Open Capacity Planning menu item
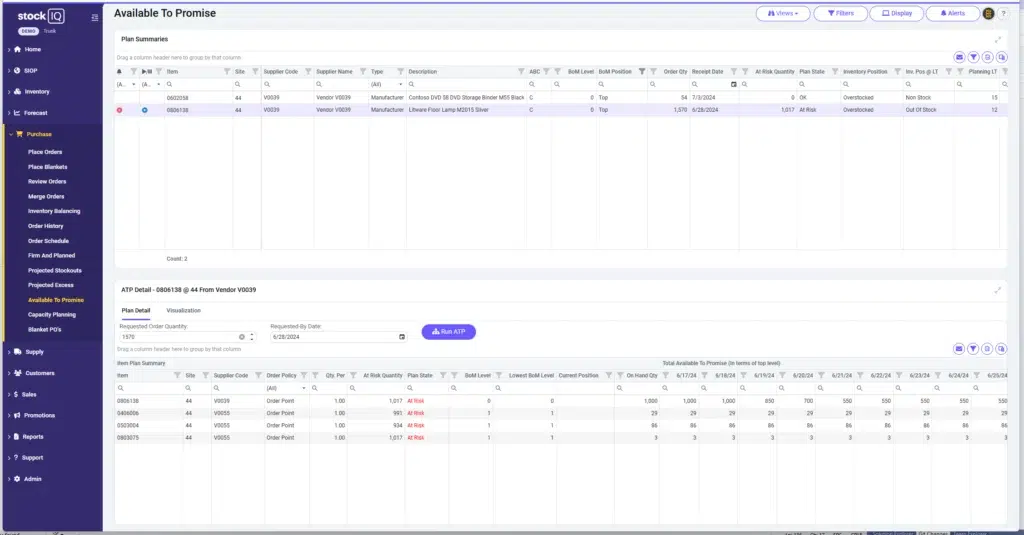1024x535 pixels. [52, 315]
